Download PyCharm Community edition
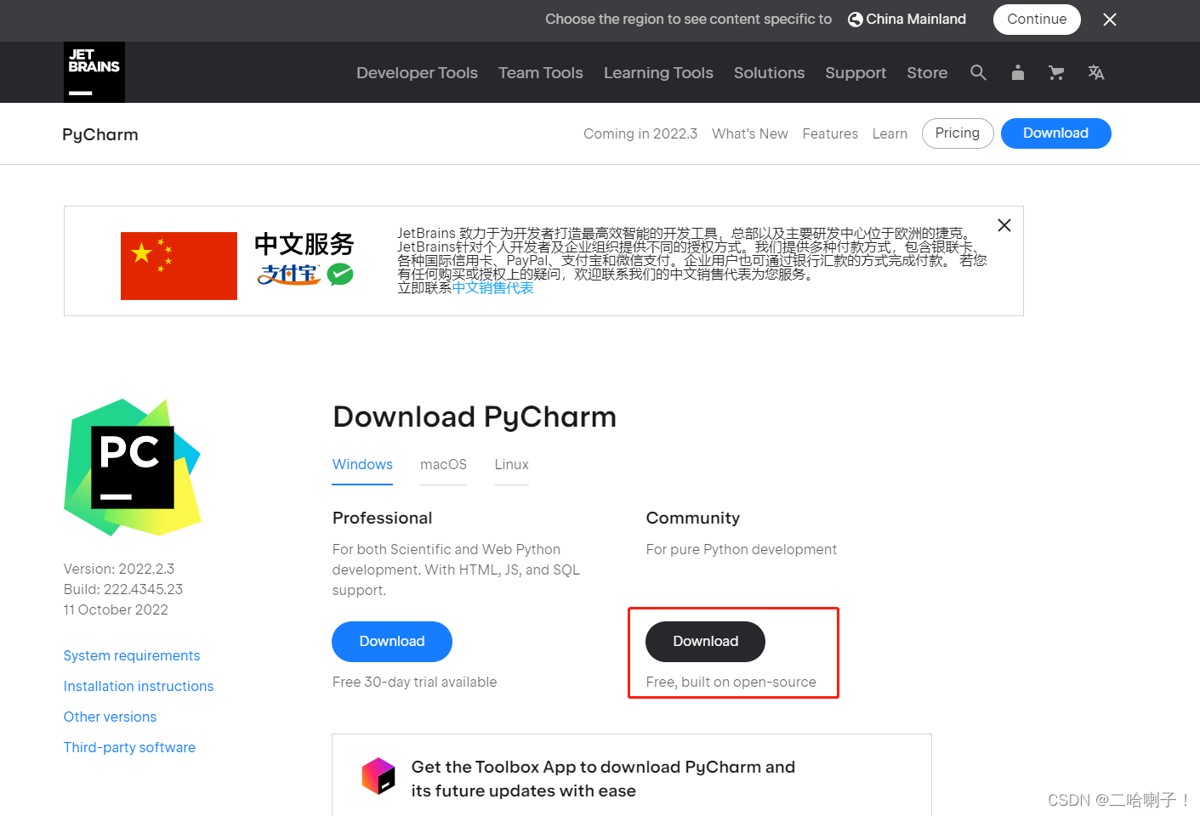1200x816 pixels. click(x=705, y=641)
